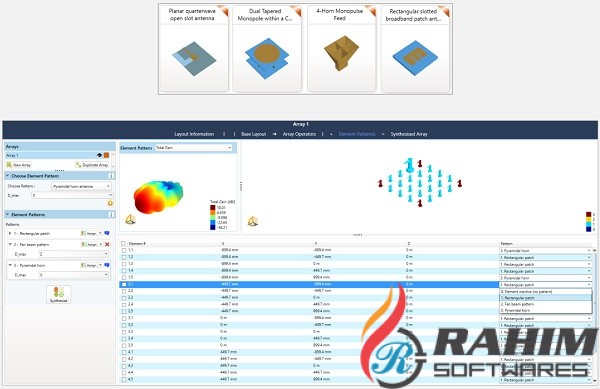Click the dark blue Total Gain legend swatch
Viewport: 600px width, 389px height.
tap(212, 228)
